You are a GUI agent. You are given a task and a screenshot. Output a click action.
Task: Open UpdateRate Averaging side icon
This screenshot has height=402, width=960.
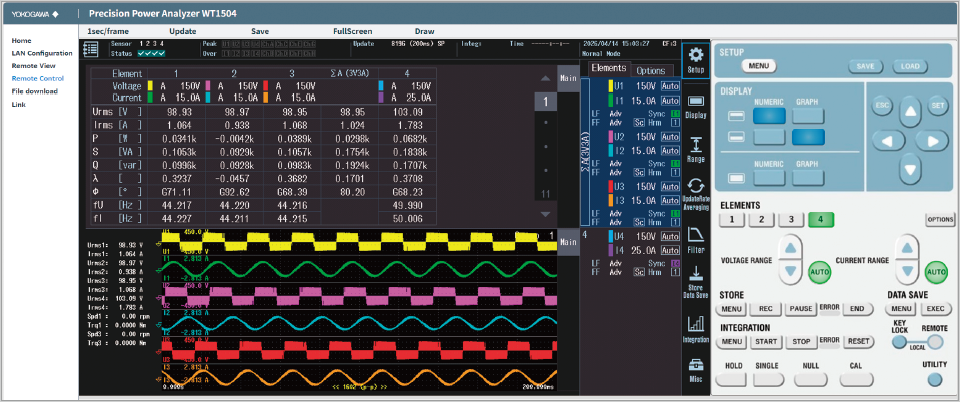[x=696, y=195]
